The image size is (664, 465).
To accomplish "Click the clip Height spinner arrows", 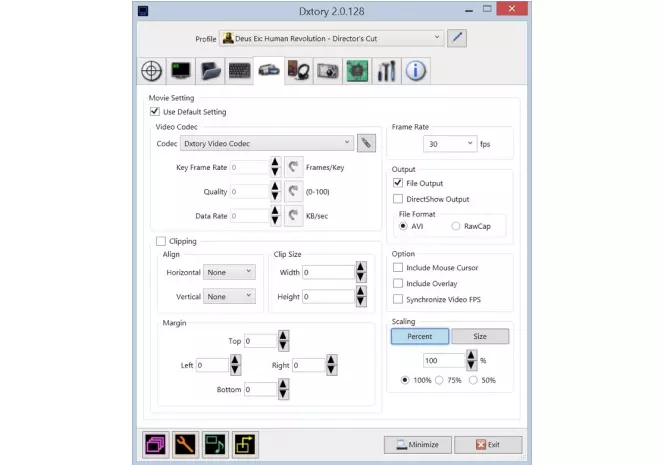I will (x=361, y=296).
